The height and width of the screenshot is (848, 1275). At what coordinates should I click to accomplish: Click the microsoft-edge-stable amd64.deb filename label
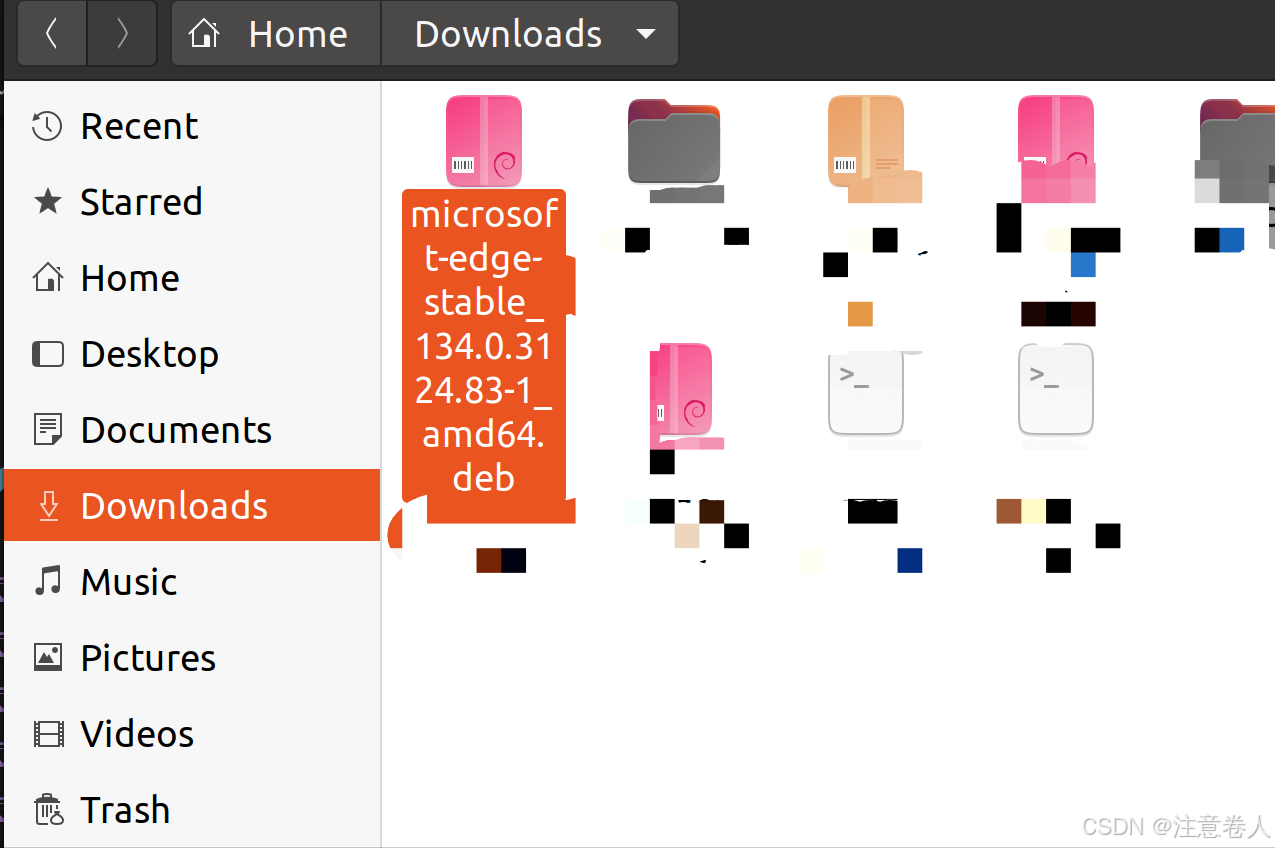pos(484,345)
